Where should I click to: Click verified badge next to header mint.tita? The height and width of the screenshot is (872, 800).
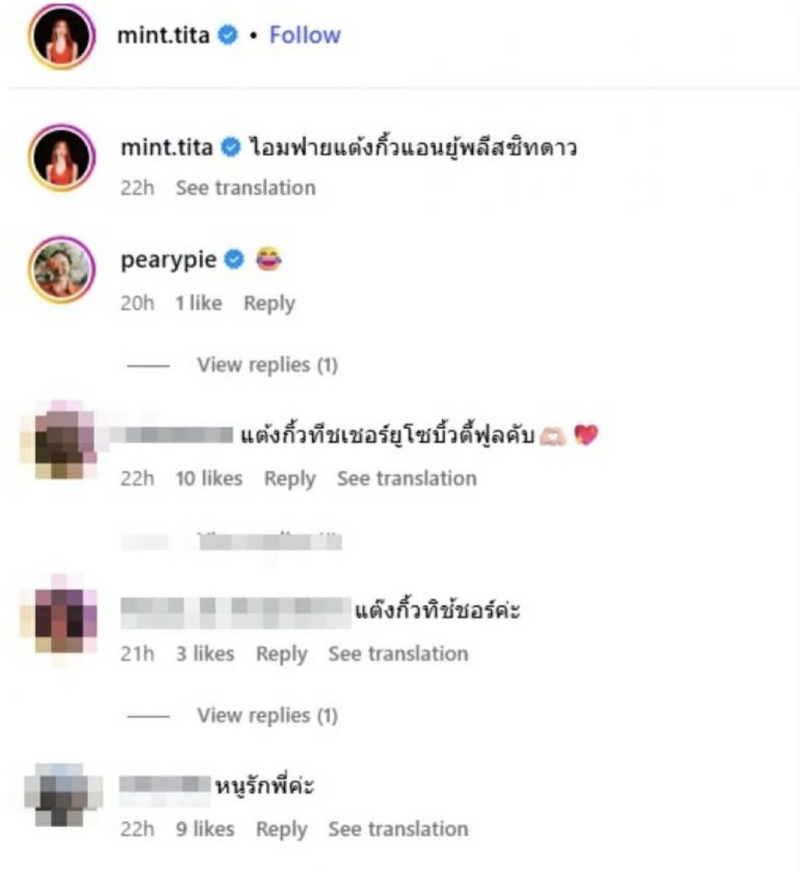pyautogui.click(x=227, y=35)
